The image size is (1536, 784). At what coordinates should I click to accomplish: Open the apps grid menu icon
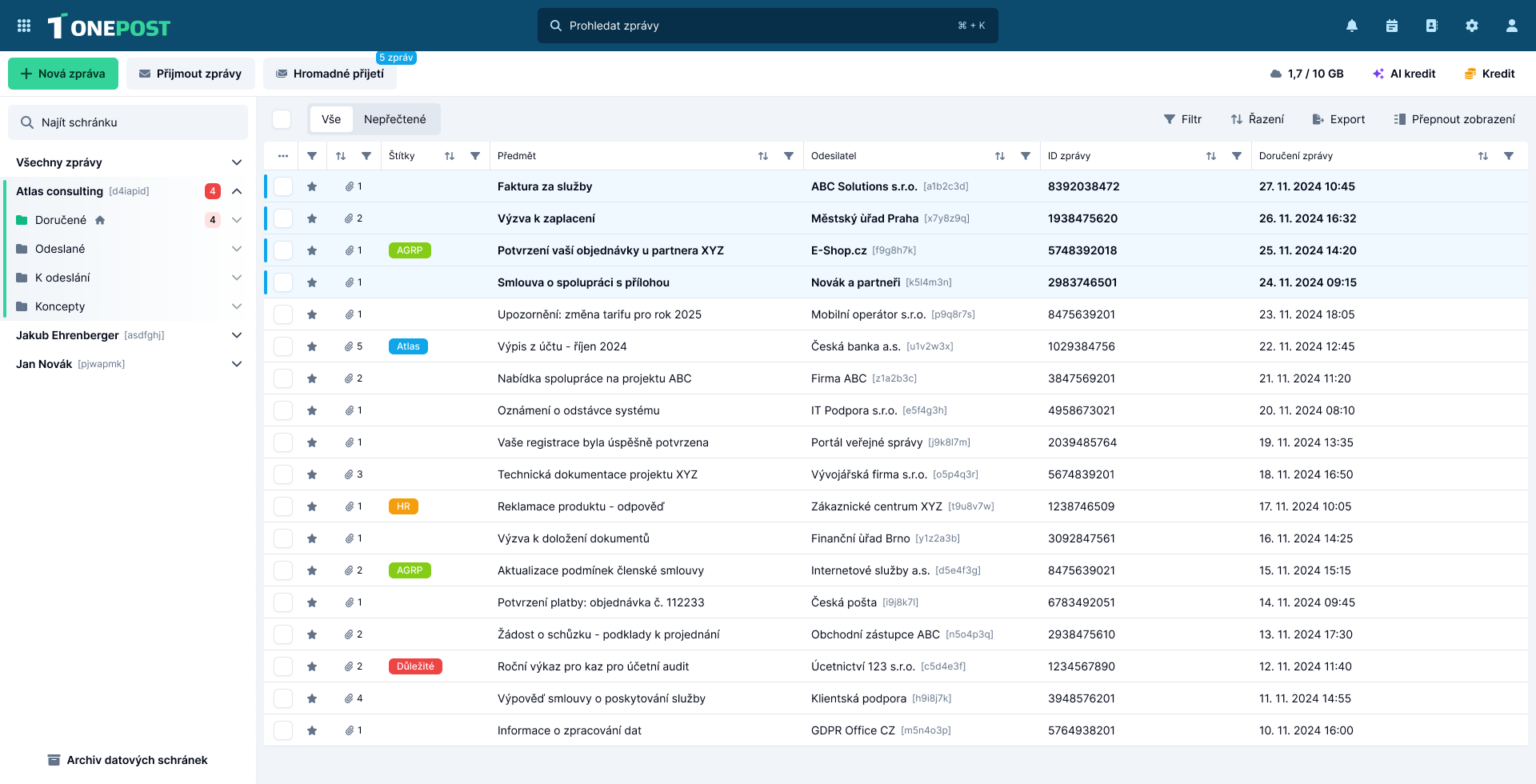point(24,26)
